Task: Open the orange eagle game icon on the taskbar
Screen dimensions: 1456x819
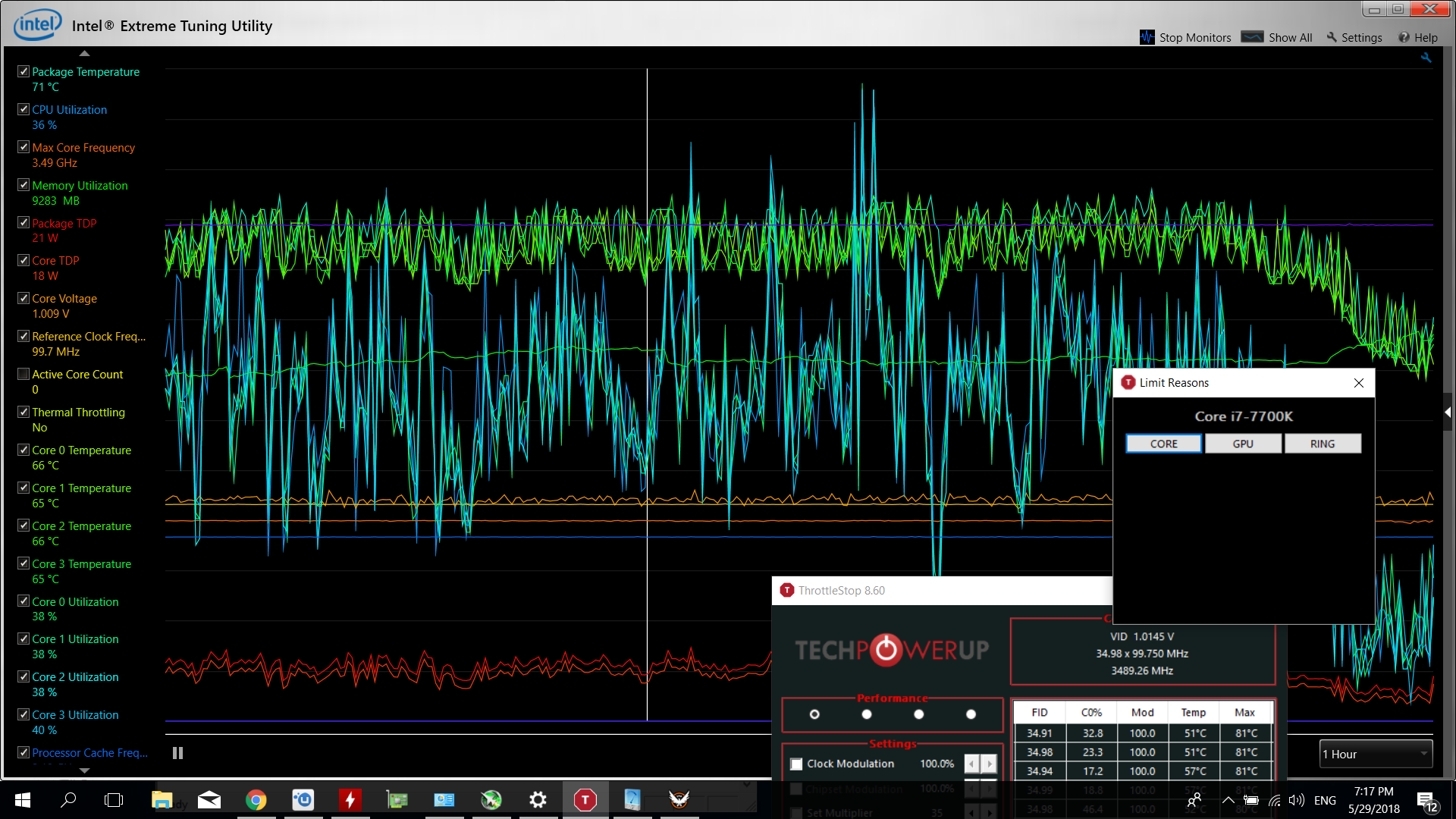Action: [x=679, y=799]
